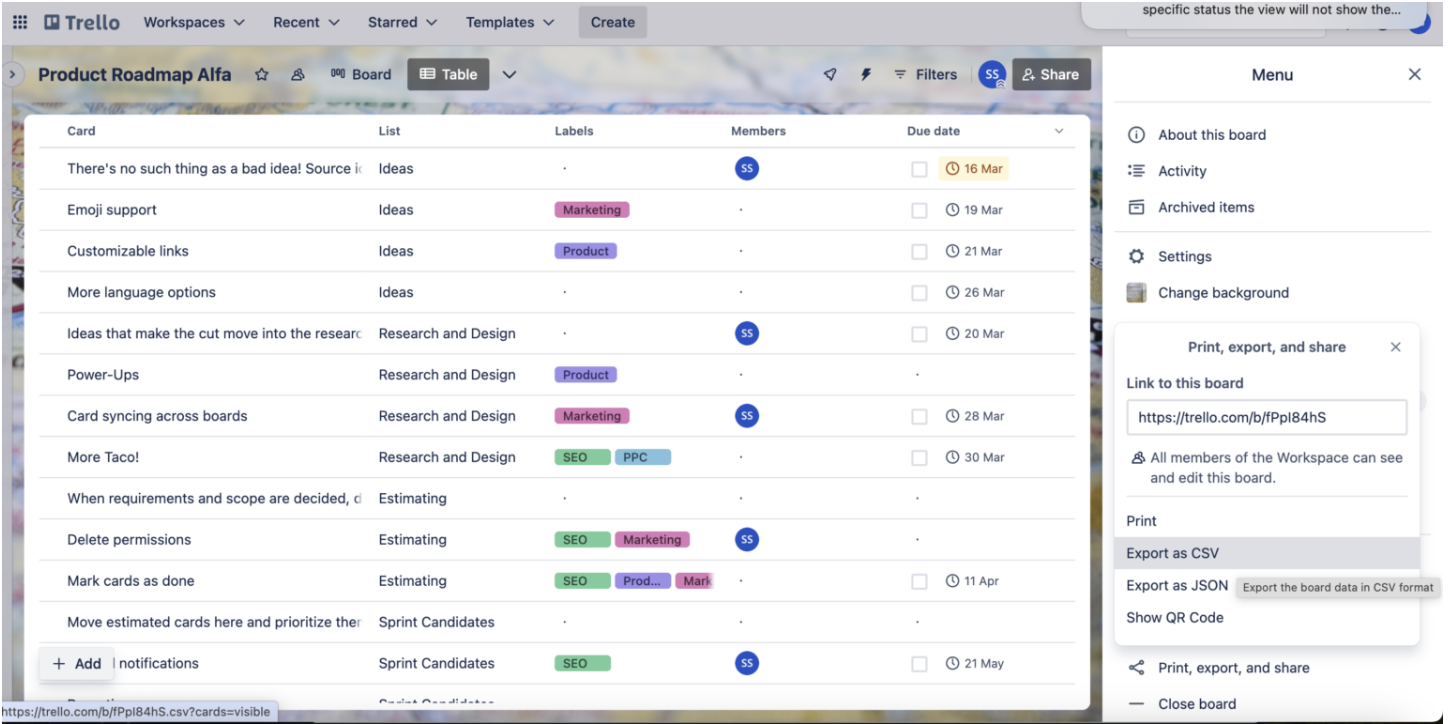Check the due date box for 16 Mar
The height and width of the screenshot is (724, 1450).
coord(919,169)
